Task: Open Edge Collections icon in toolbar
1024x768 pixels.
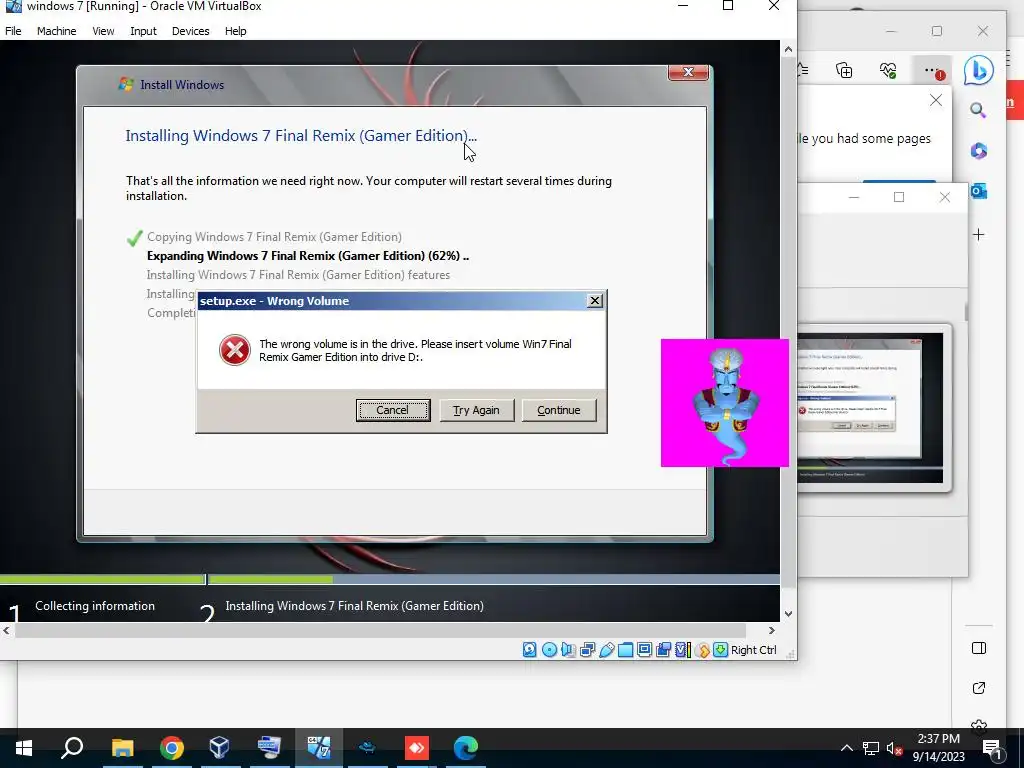Action: point(844,71)
